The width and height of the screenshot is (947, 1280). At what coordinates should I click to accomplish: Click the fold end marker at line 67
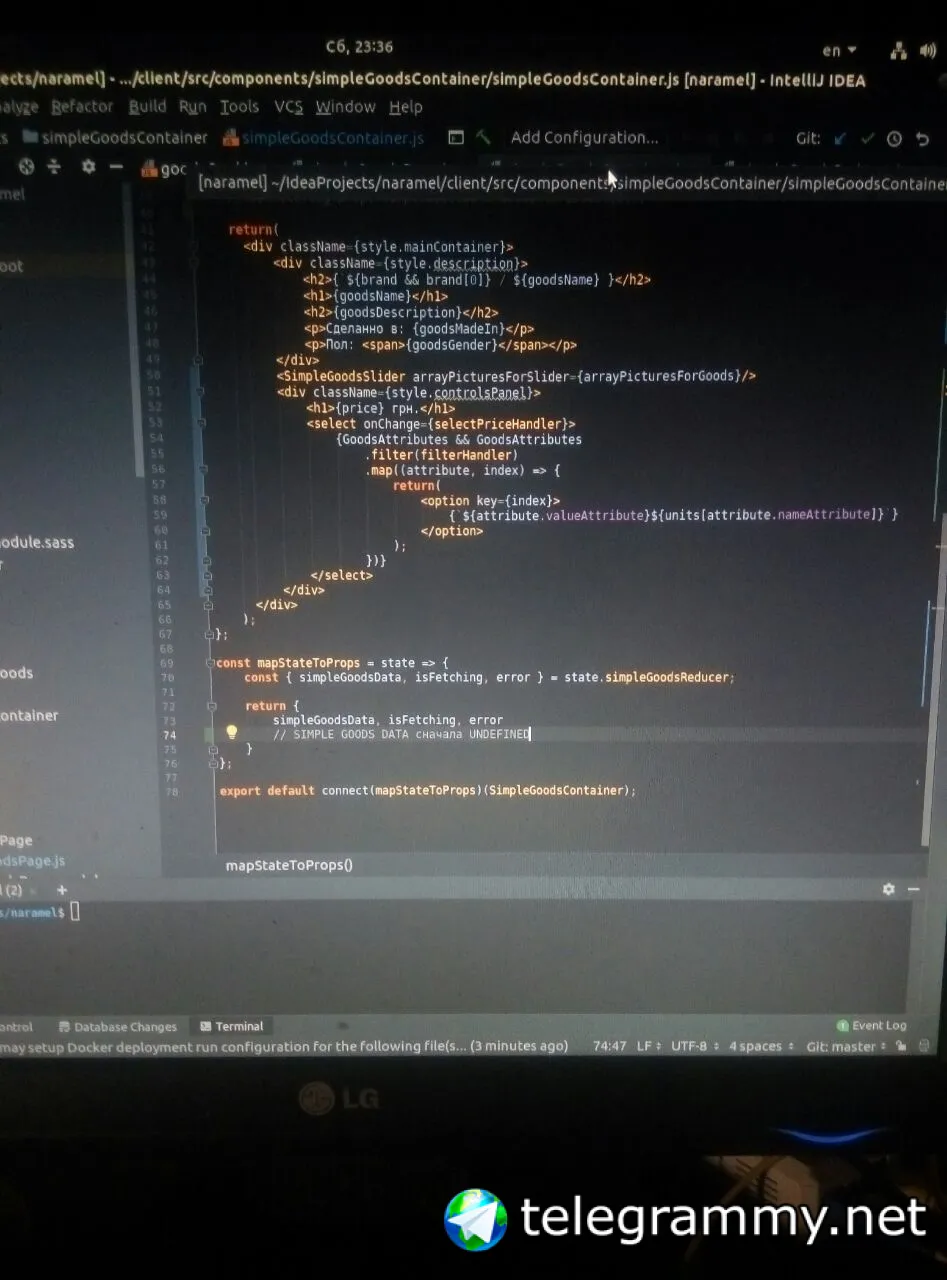(210, 634)
